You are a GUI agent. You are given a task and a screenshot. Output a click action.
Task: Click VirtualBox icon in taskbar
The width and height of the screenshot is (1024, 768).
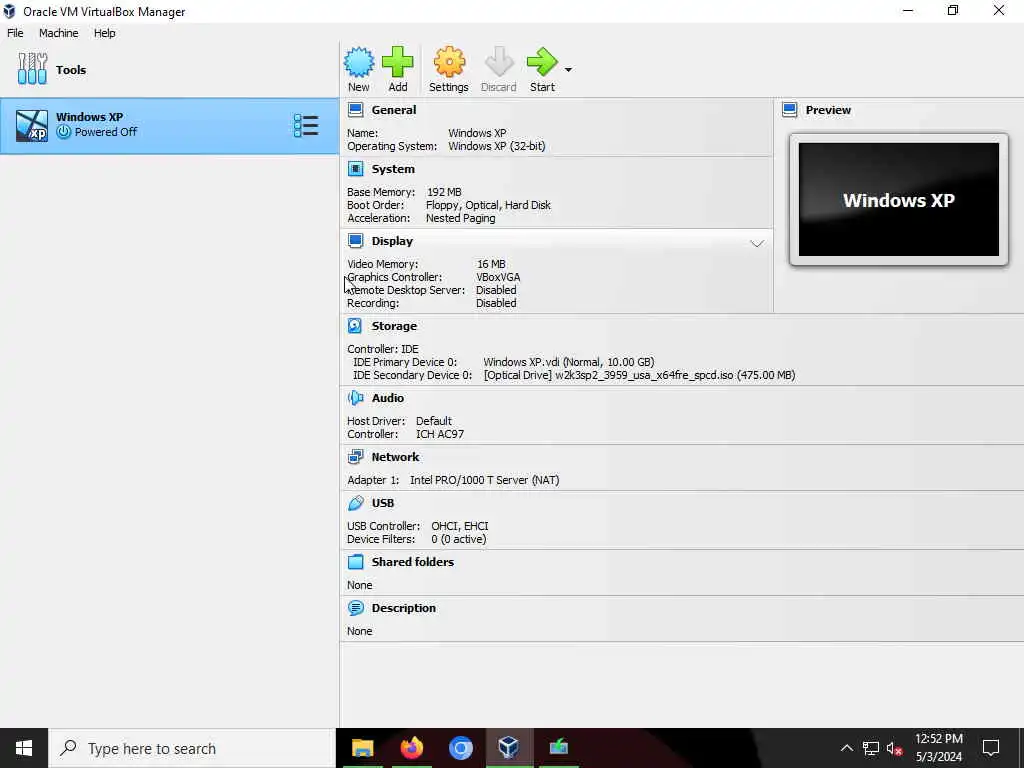click(x=509, y=748)
